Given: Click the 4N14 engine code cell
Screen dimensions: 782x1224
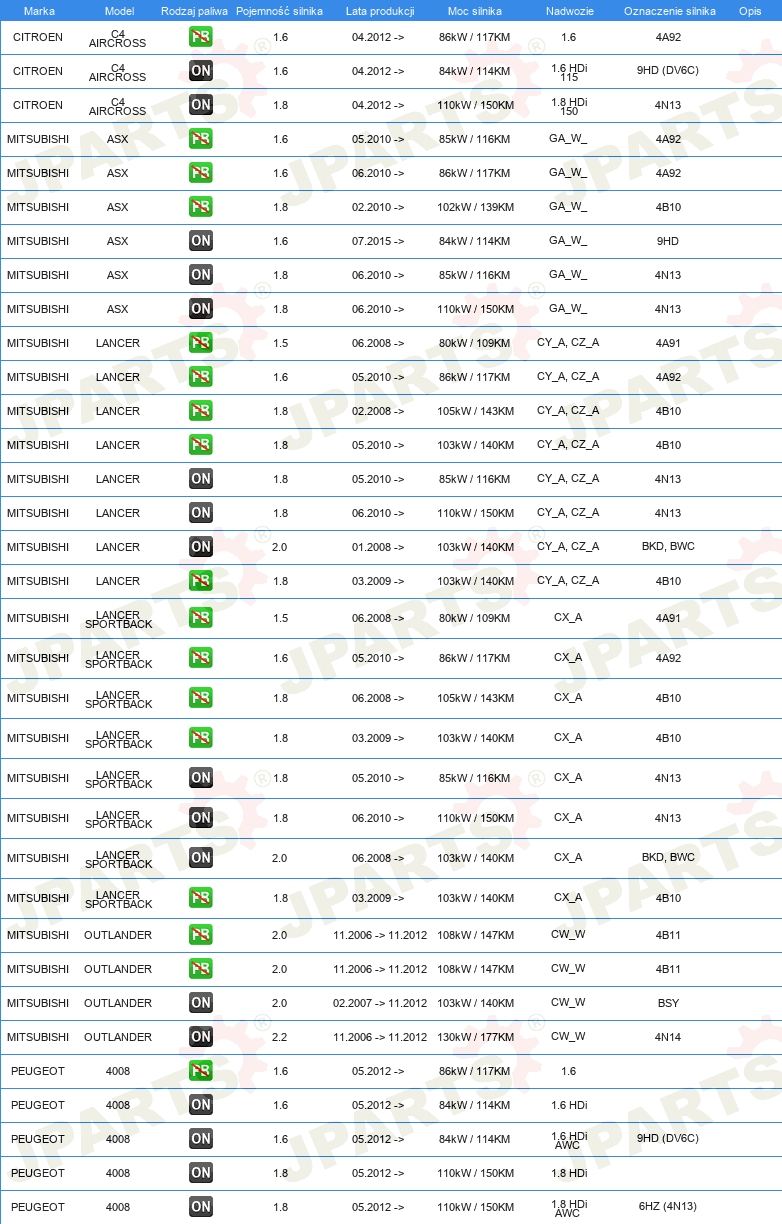Looking at the screenshot, I should click(x=668, y=1037).
